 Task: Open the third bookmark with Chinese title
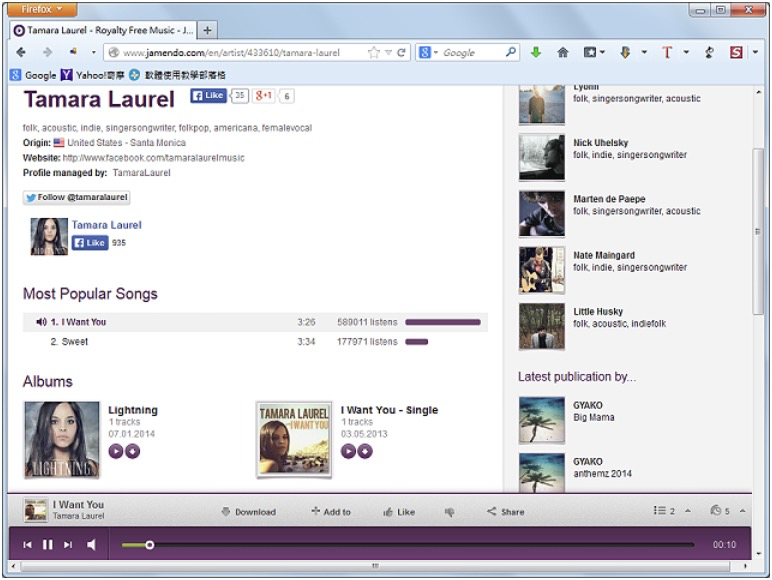(x=177, y=75)
